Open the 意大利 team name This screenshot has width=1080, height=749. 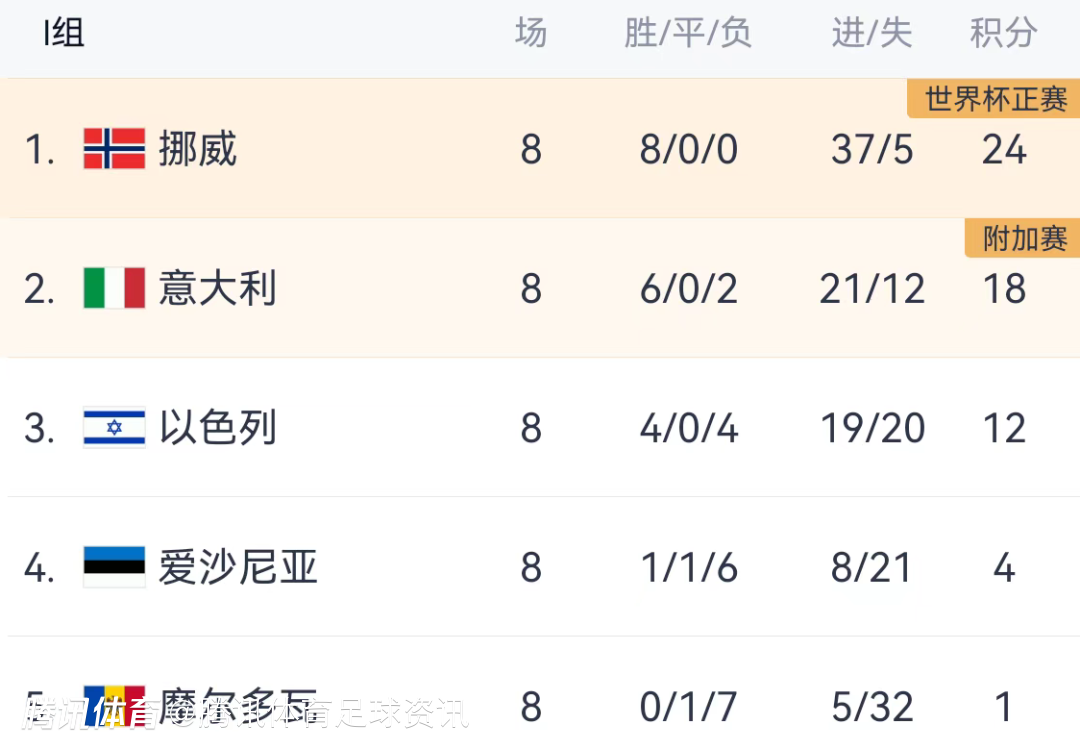point(217,288)
